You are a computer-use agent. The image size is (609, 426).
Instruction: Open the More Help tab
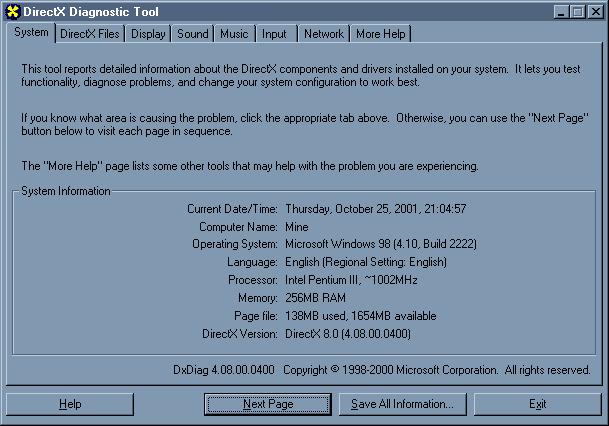(x=381, y=34)
